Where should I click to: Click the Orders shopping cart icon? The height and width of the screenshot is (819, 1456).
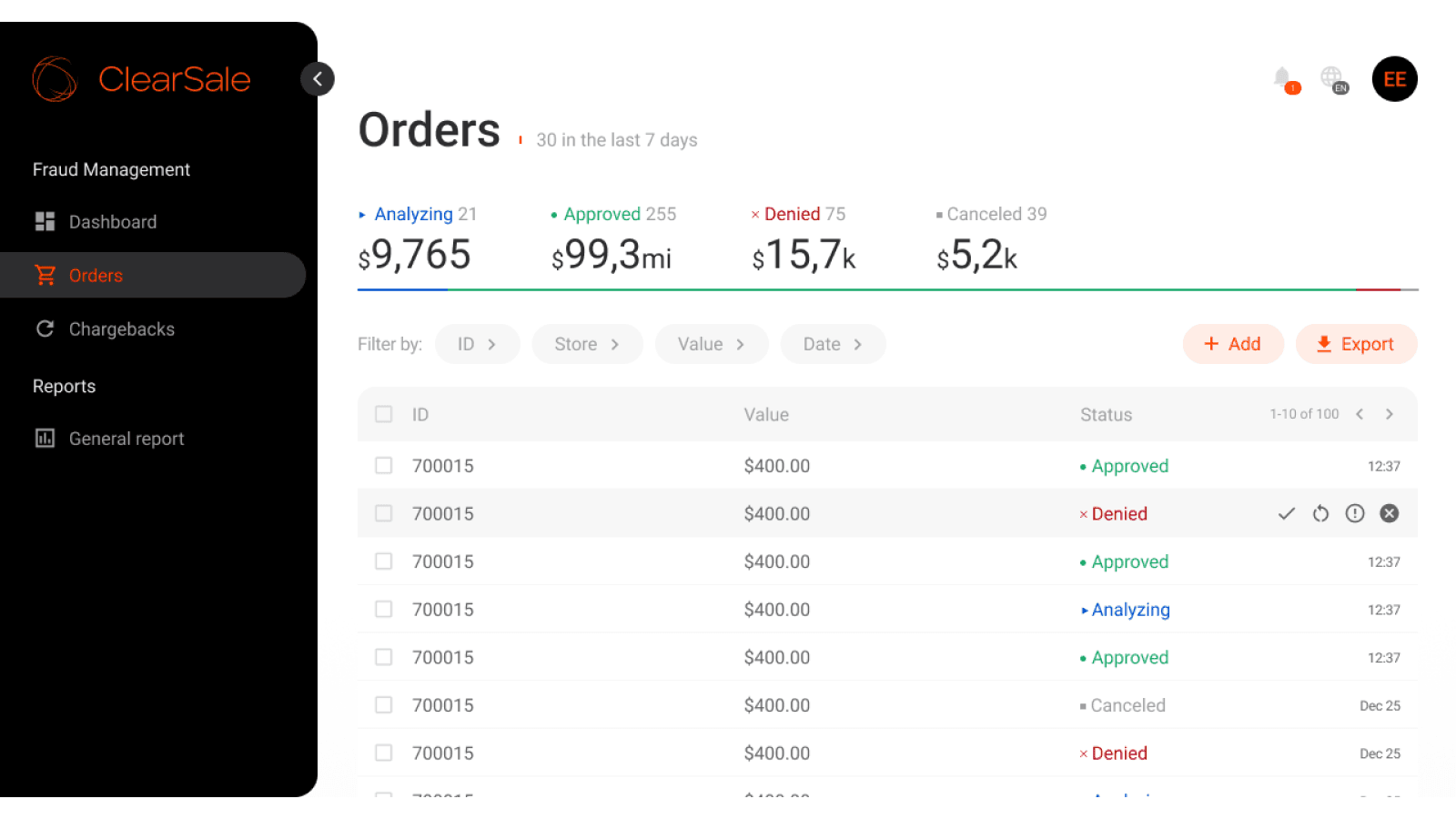tap(45, 275)
